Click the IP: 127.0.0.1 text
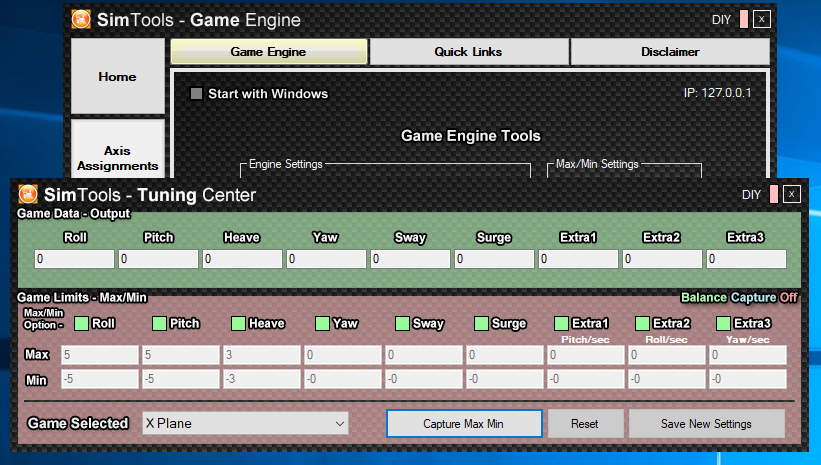This screenshot has height=465, width=821. point(717,93)
